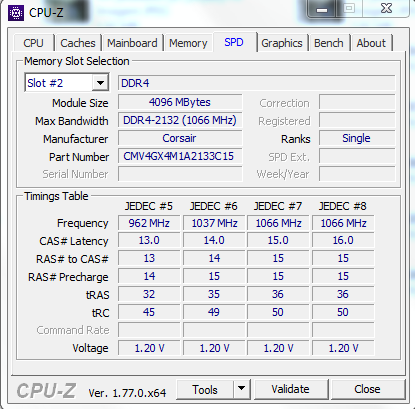This screenshot has width=415, height=409.
Task: Click the Ver. 1.77.0.x64 version text
Action: (127, 393)
